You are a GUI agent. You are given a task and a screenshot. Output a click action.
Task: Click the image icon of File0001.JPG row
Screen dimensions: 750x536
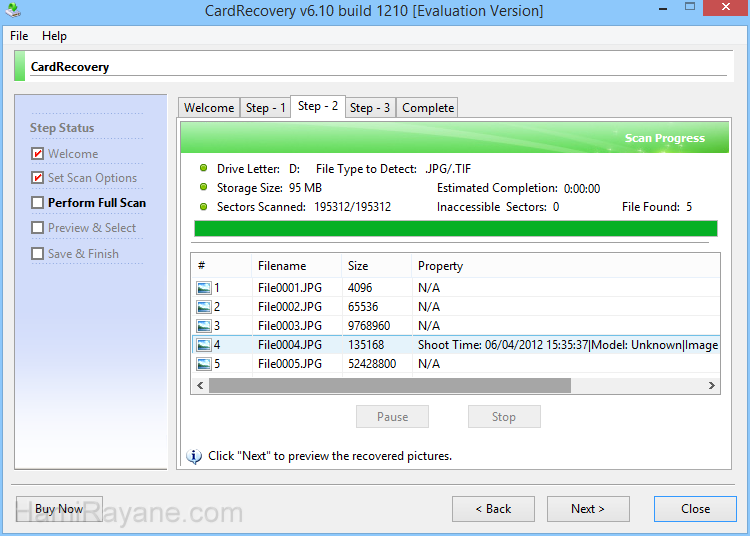pyautogui.click(x=204, y=288)
